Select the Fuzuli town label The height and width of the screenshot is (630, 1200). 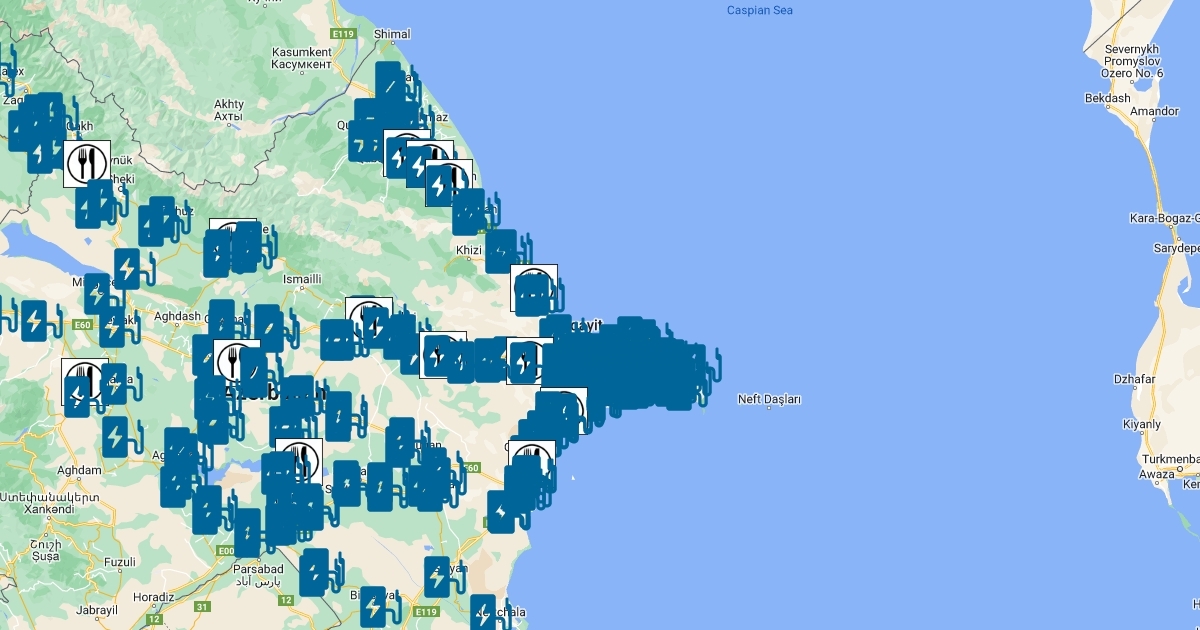[118, 562]
